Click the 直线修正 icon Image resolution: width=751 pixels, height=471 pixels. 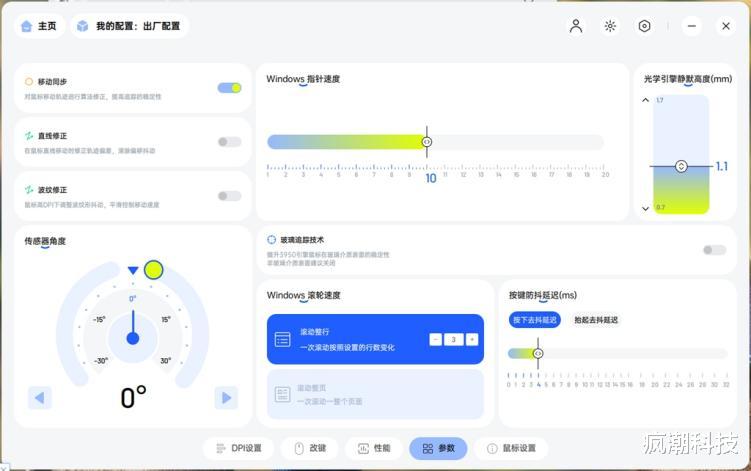coord(29,136)
